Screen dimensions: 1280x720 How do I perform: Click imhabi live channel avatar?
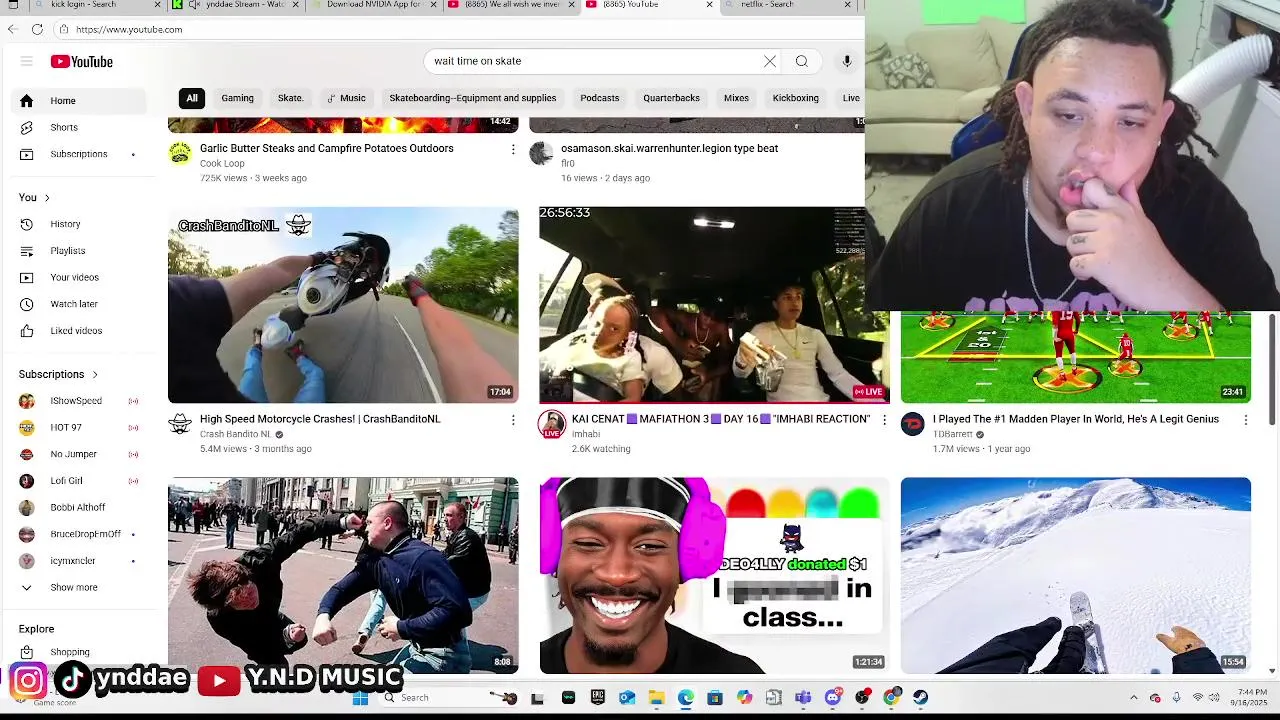pos(551,424)
